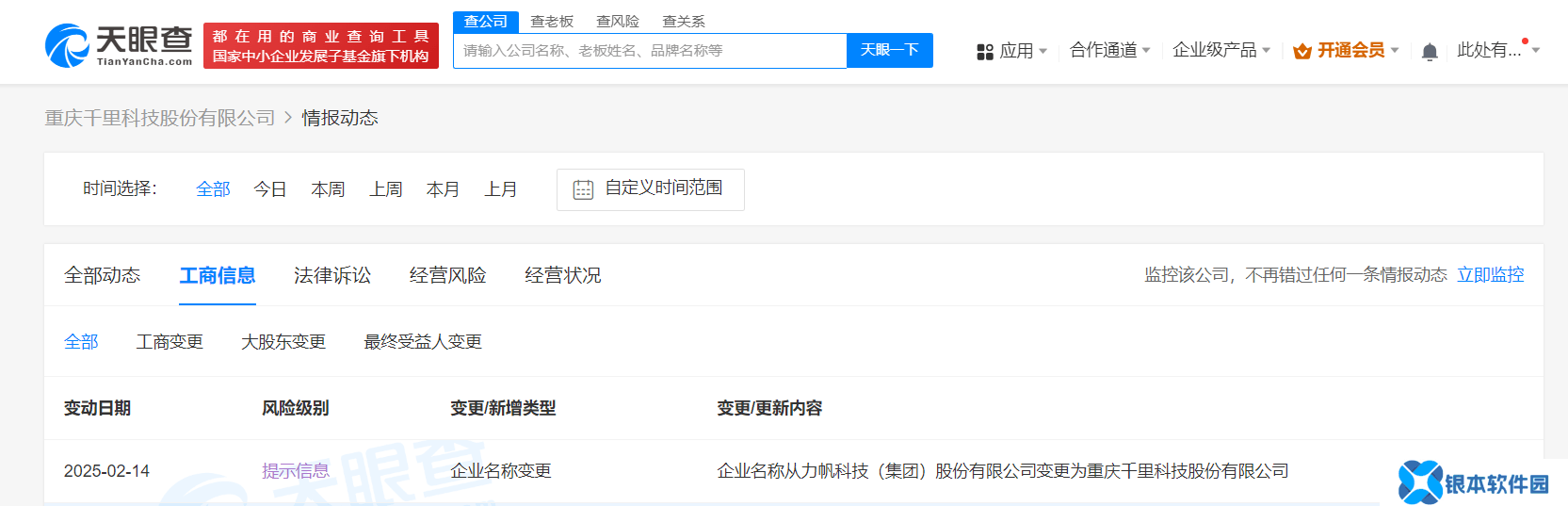This screenshot has width=1568, height=506.
Task: Click the 银本软件园 watermark logo
Action: click(x=1474, y=482)
